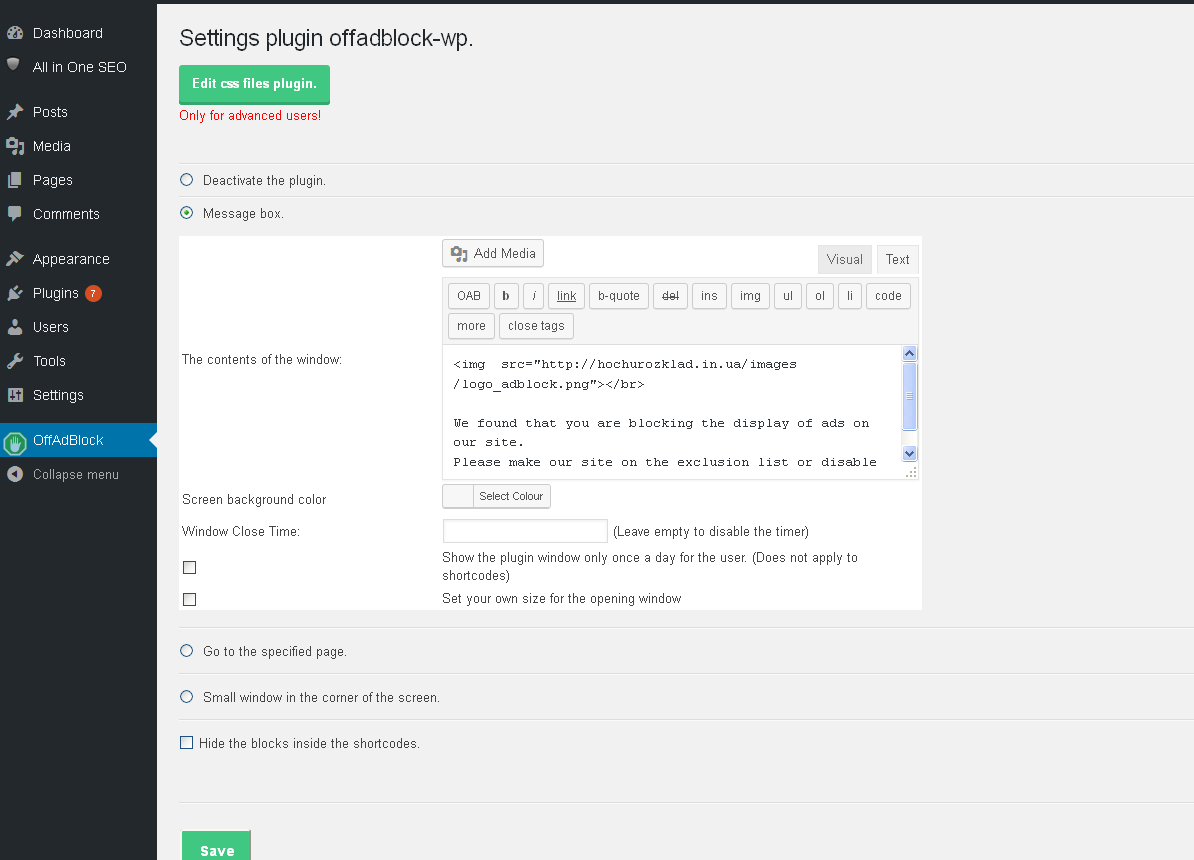Open All in One SEO menu
This screenshot has height=860, width=1194.
pyautogui.click(x=78, y=67)
